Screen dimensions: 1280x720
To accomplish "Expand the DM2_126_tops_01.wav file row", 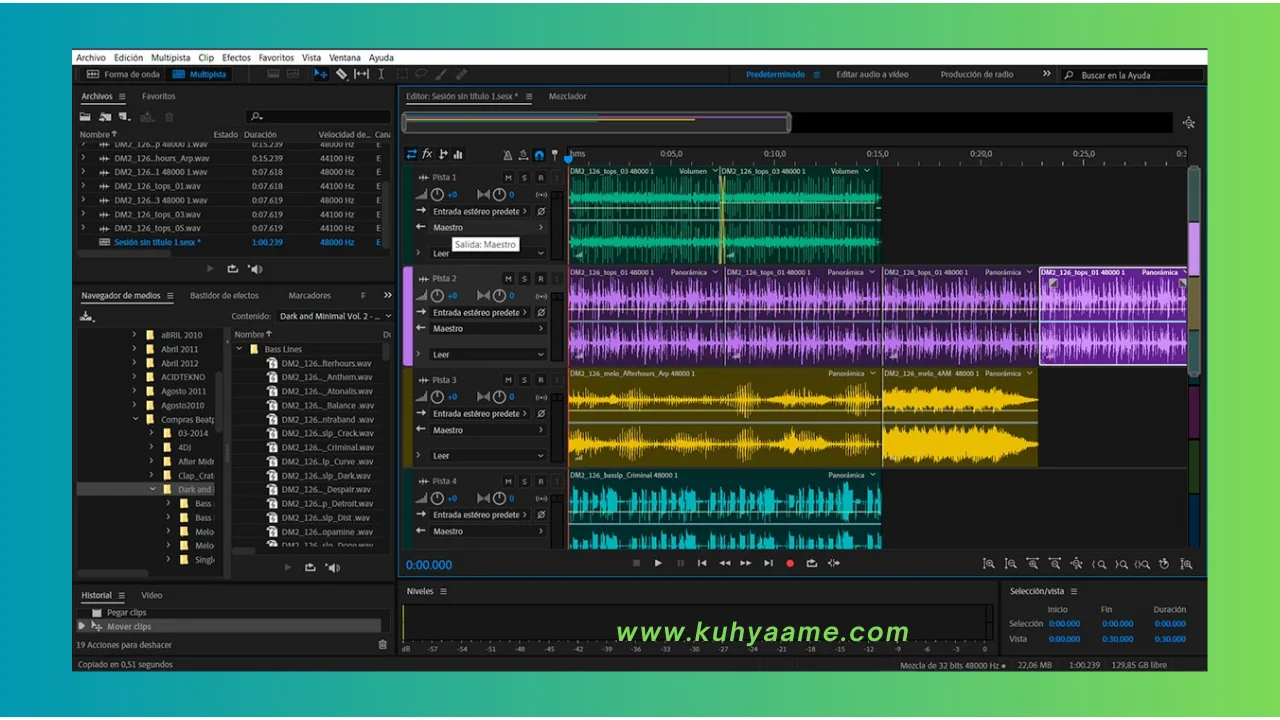I will 84,186.
